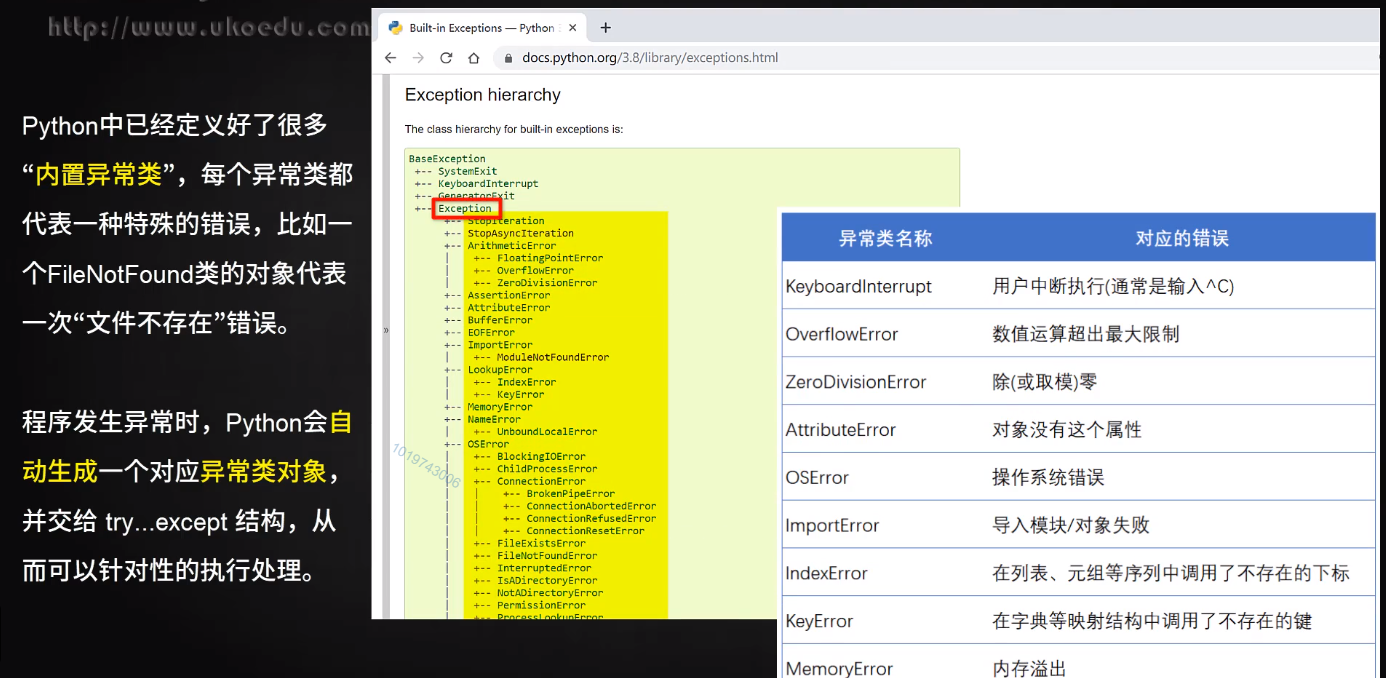Click InterruptedError in the tree
Image resolution: width=1386 pixels, height=678 pixels.
tap(544, 568)
